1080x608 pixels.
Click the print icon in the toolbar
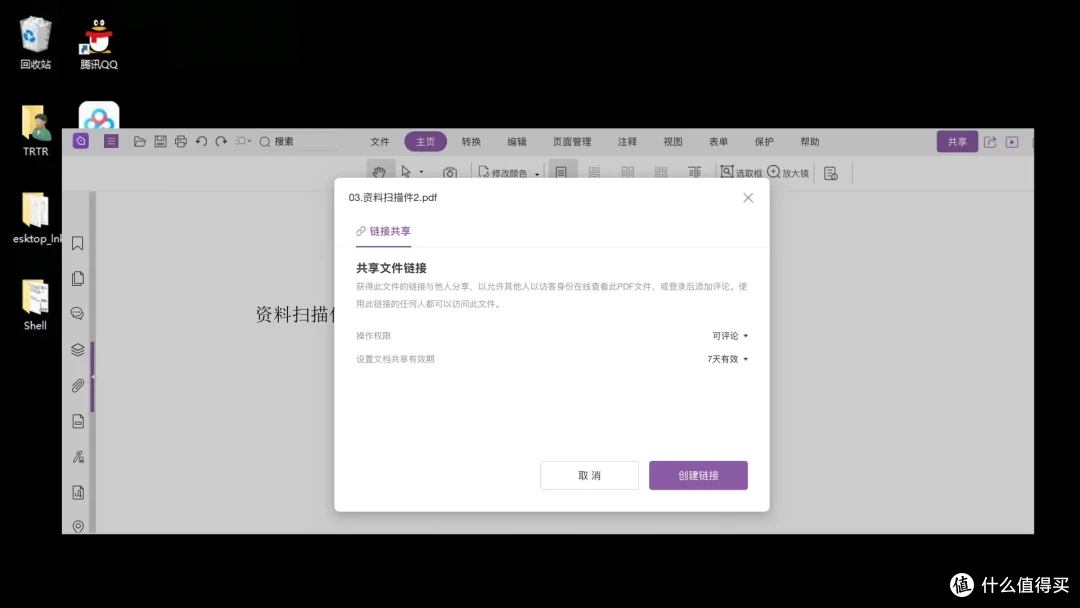tap(180, 141)
